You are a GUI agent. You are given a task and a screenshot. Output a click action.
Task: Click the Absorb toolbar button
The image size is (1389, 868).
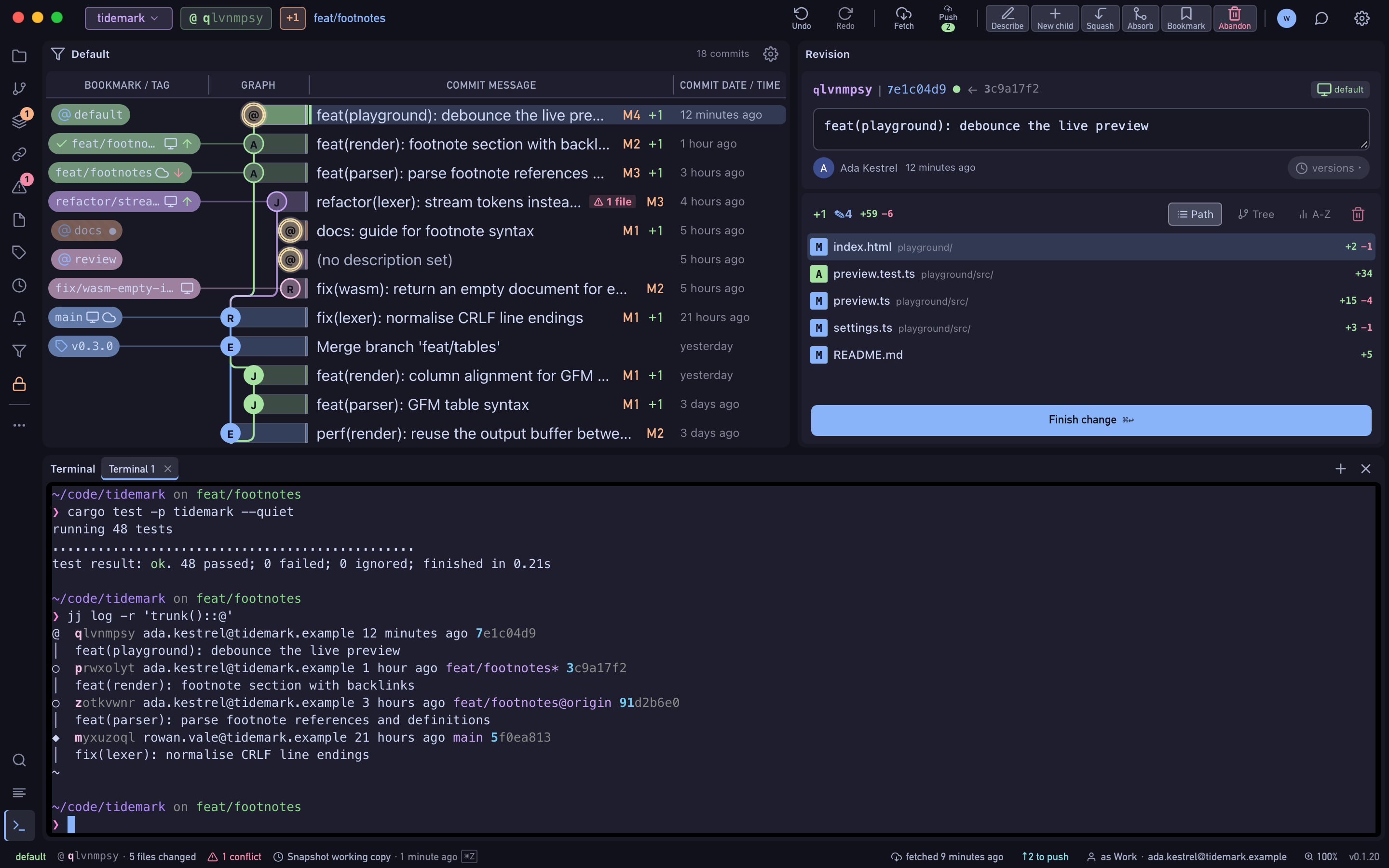(1140, 18)
